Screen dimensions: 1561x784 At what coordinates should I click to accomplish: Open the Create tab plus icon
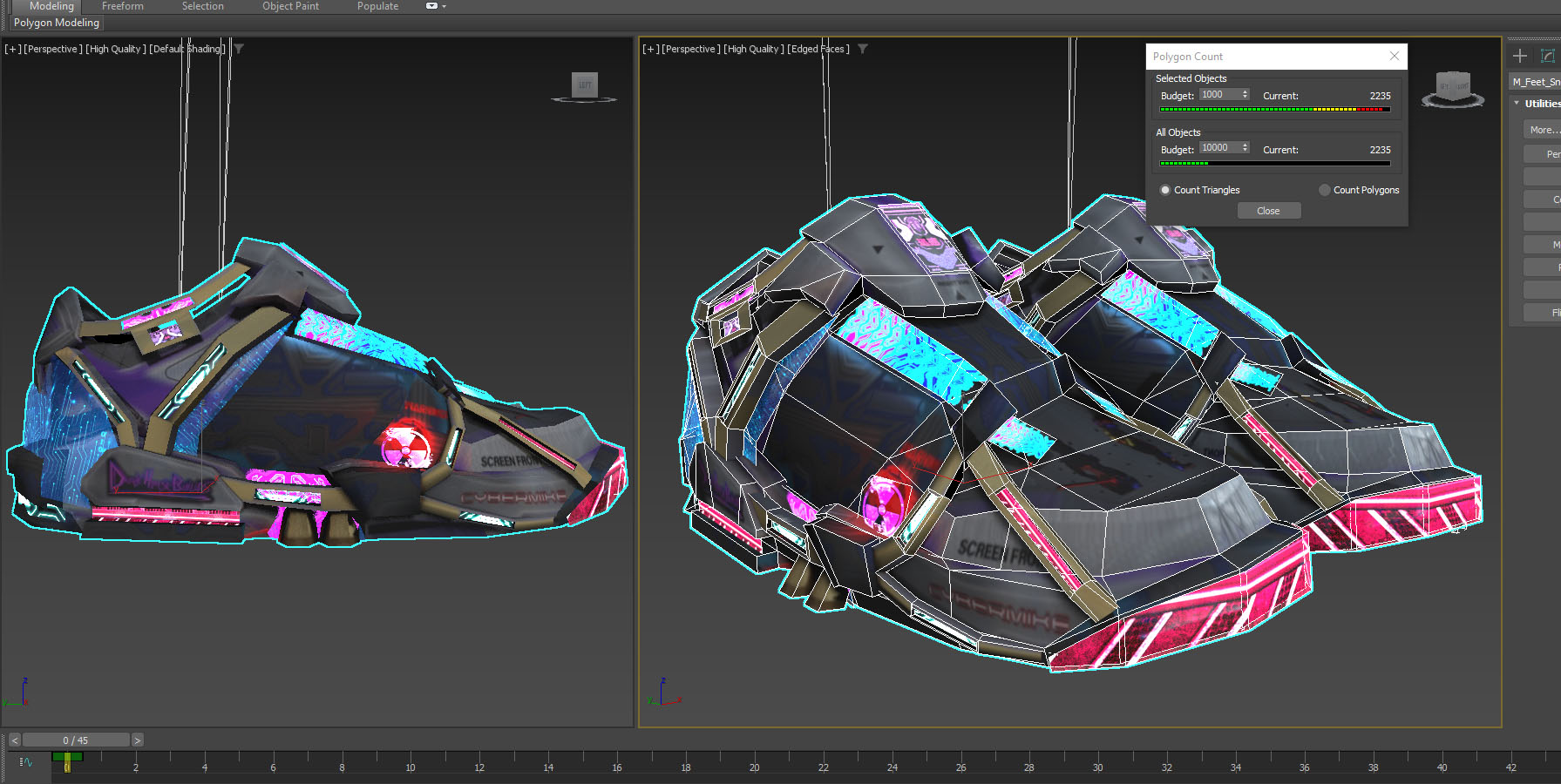(x=1520, y=56)
